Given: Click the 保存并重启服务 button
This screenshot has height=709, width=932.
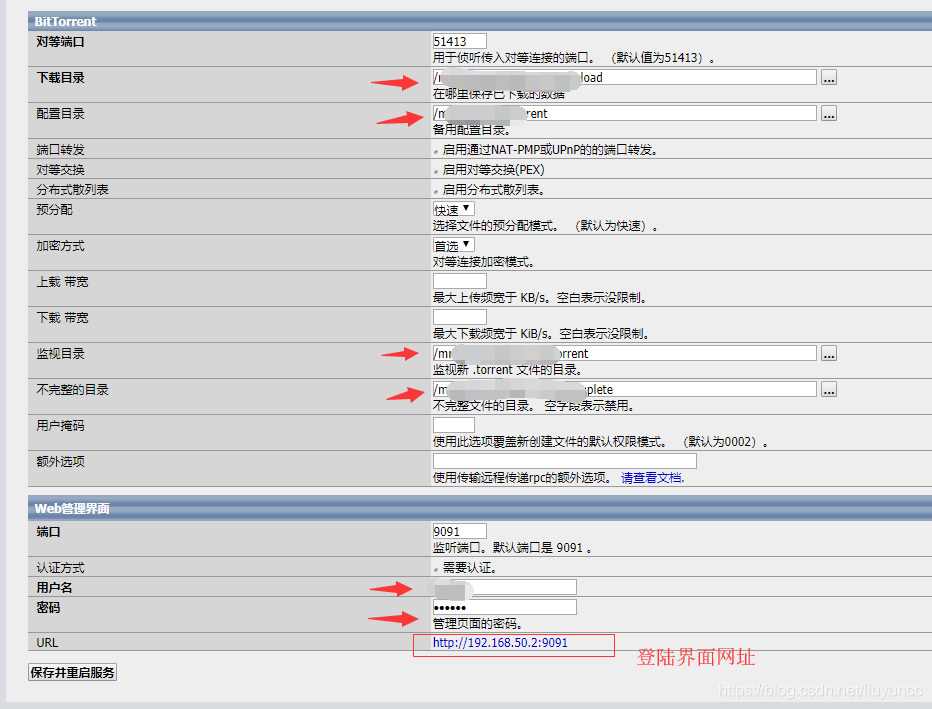Looking at the screenshot, I should (x=73, y=672).
